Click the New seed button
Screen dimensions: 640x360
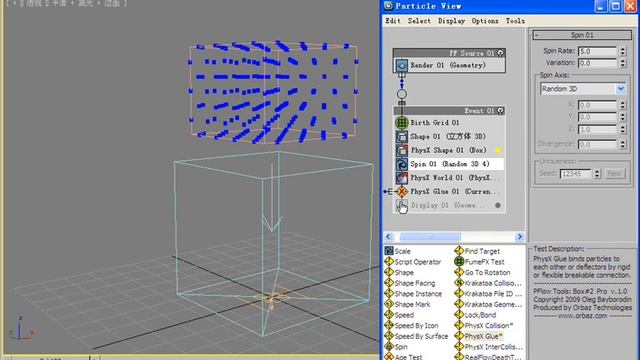point(615,173)
